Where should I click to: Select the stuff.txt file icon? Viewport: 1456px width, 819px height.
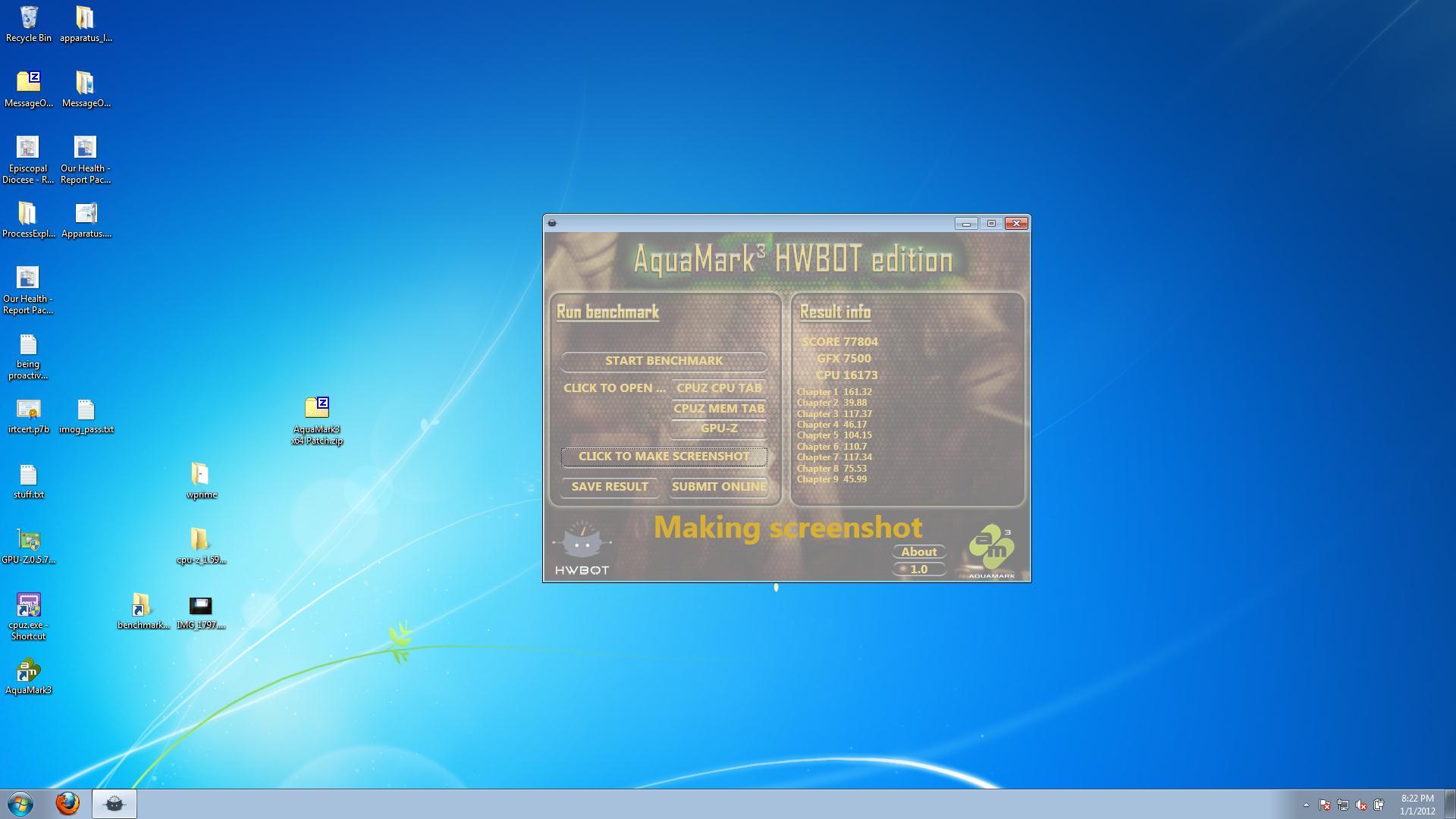tap(29, 482)
